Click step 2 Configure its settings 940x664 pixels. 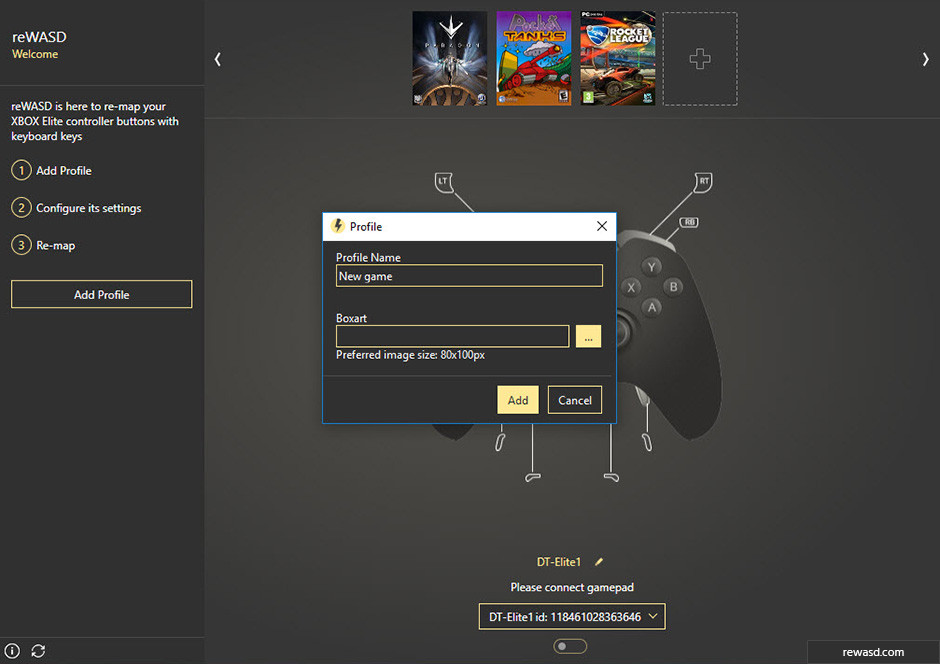point(76,208)
